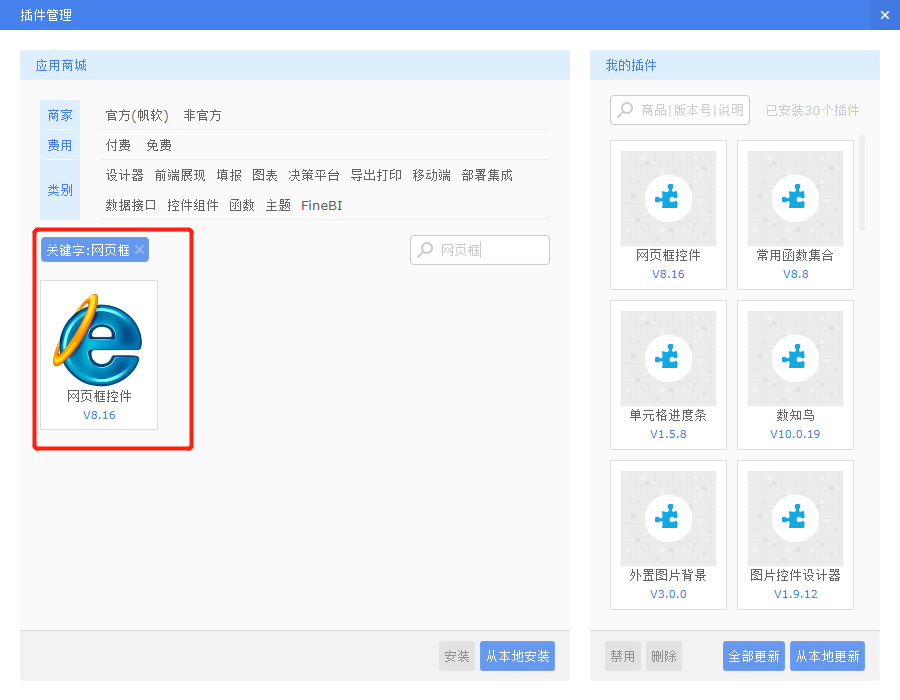Image resolution: width=900 pixels, height=700 pixels.
Task: Click the V8.8 version text
Action: tap(795, 274)
